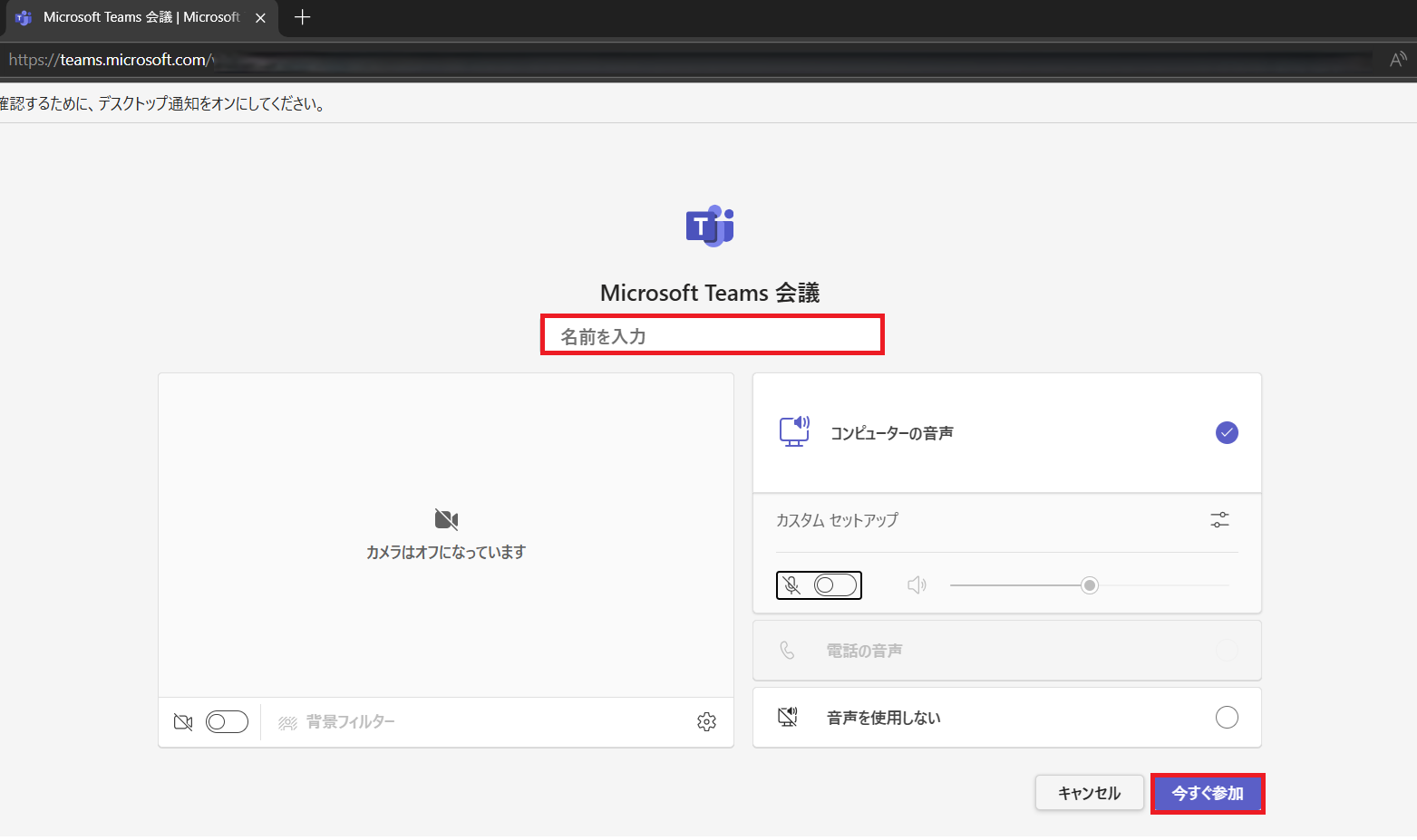The image size is (1417, 840).
Task: Click desktop notification banner text
Action: (x=163, y=104)
